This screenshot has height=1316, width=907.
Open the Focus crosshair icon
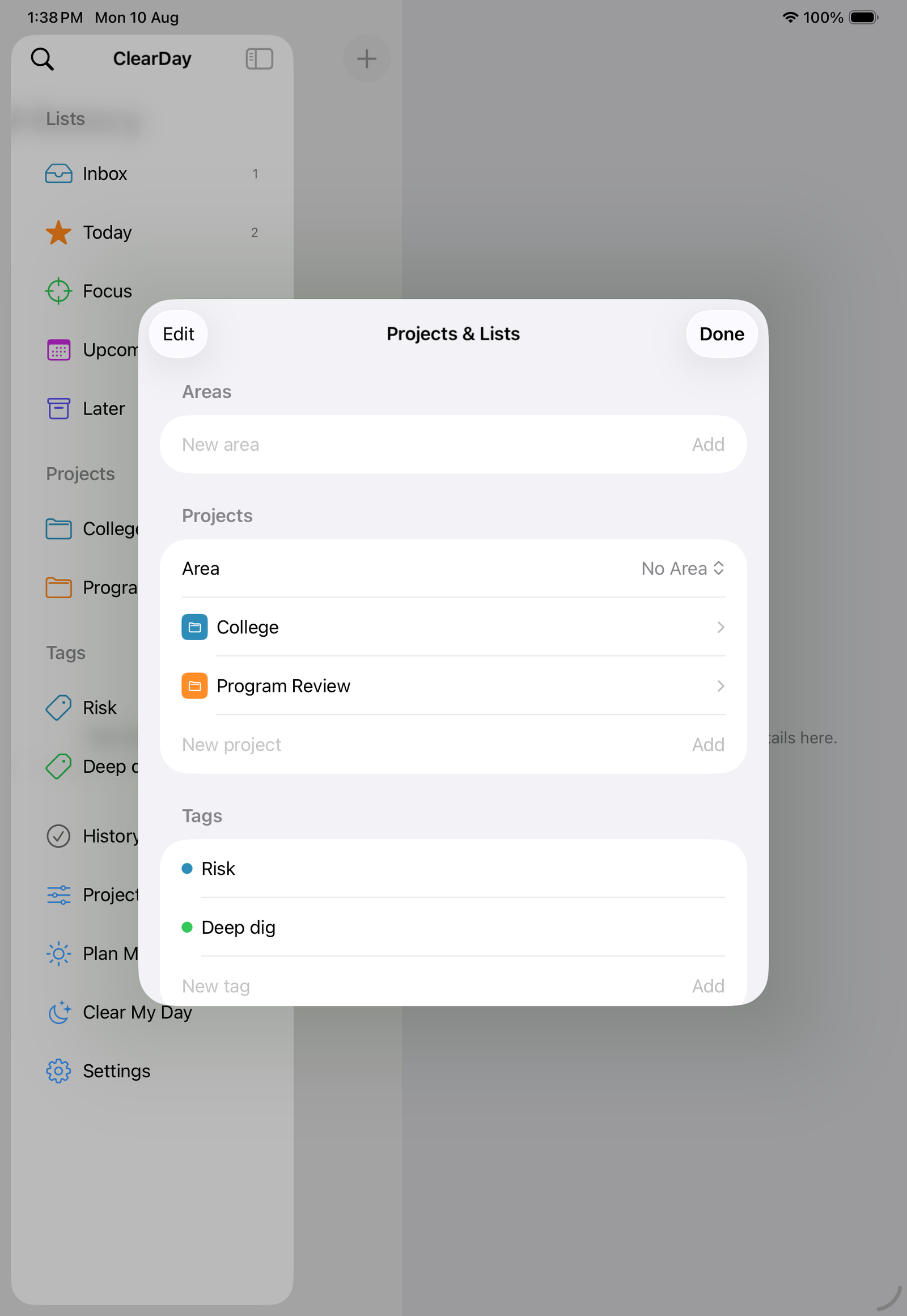[x=58, y=291]
